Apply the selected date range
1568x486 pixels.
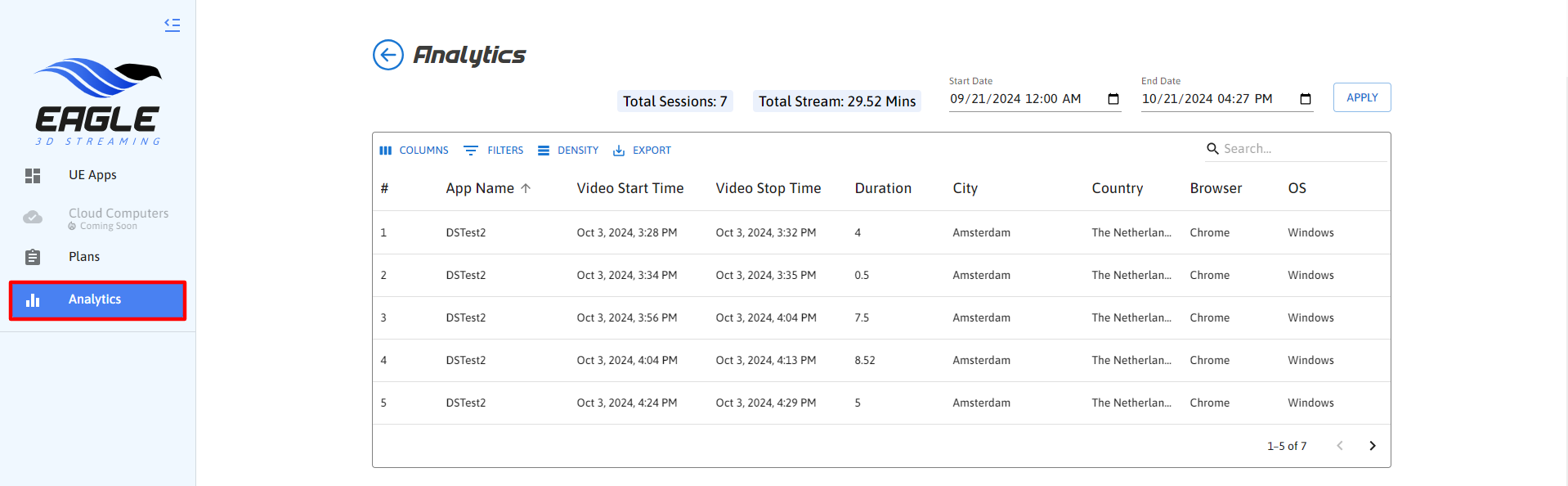tap(1361, 97)
